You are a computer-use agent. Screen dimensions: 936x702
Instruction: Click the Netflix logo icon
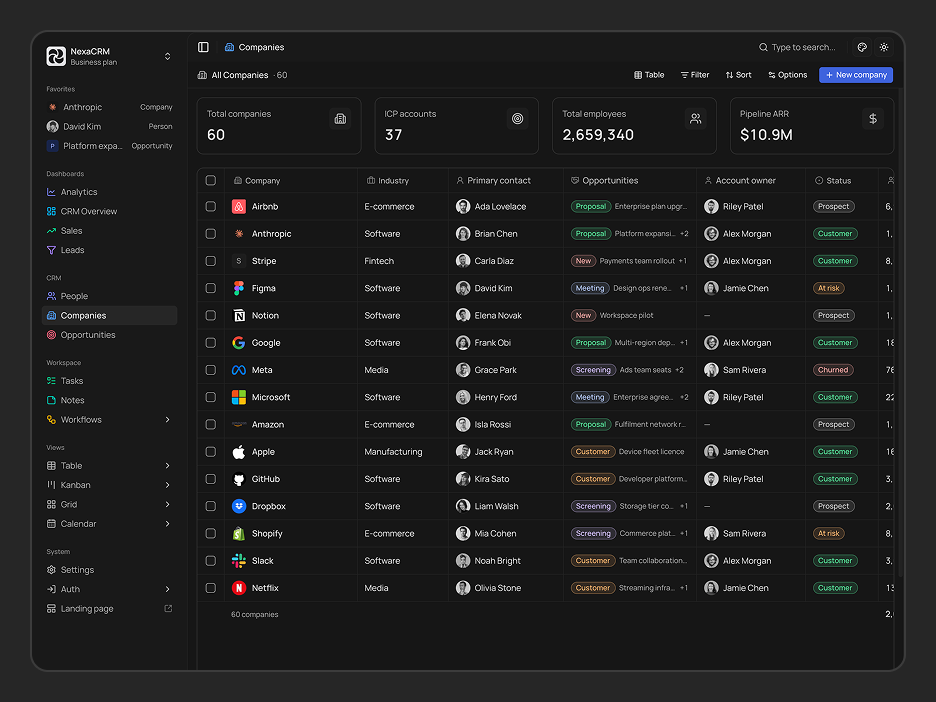(x=239, y=588)
